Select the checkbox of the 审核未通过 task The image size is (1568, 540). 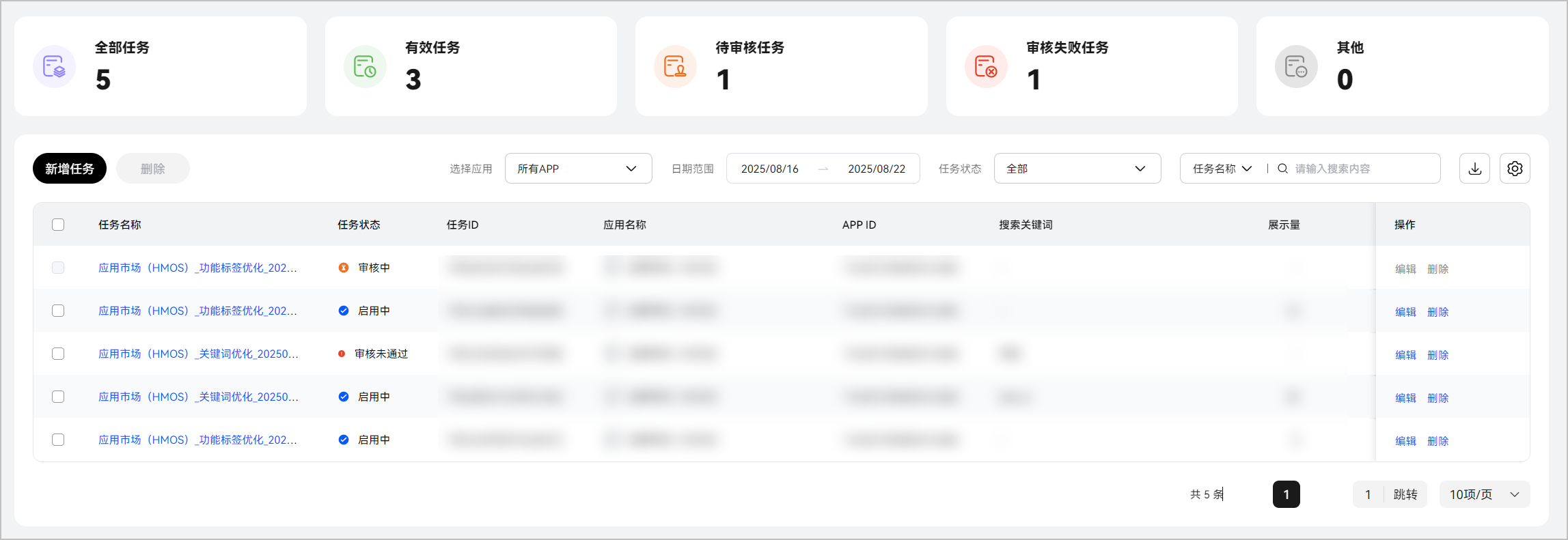tap(58, 354)
